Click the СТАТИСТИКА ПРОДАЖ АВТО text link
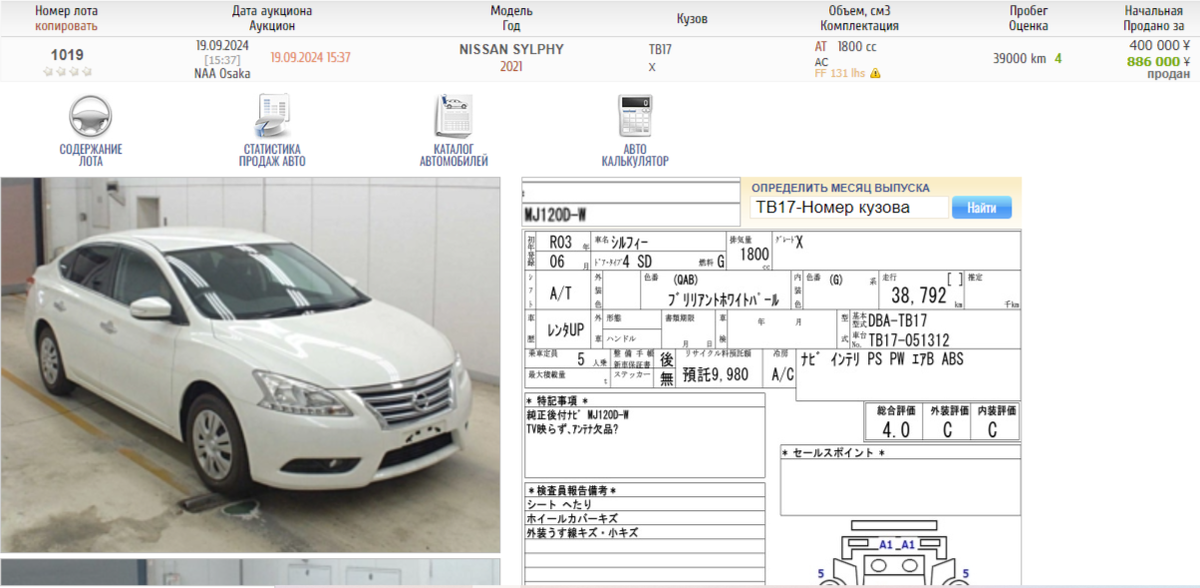 coord(272,155)
